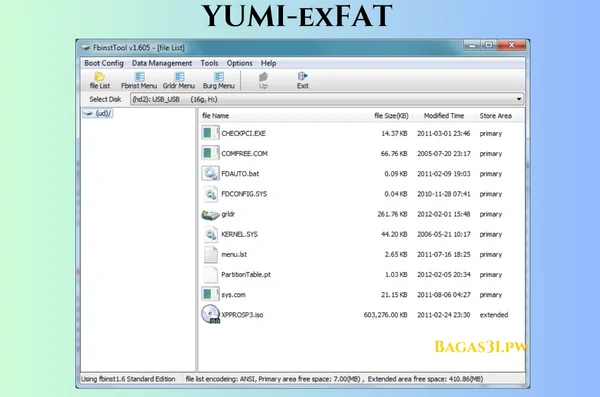600x397 pixels.
Task: Click the Up toolbar icon
Action: pyautogui.click(x=263, y=80)
